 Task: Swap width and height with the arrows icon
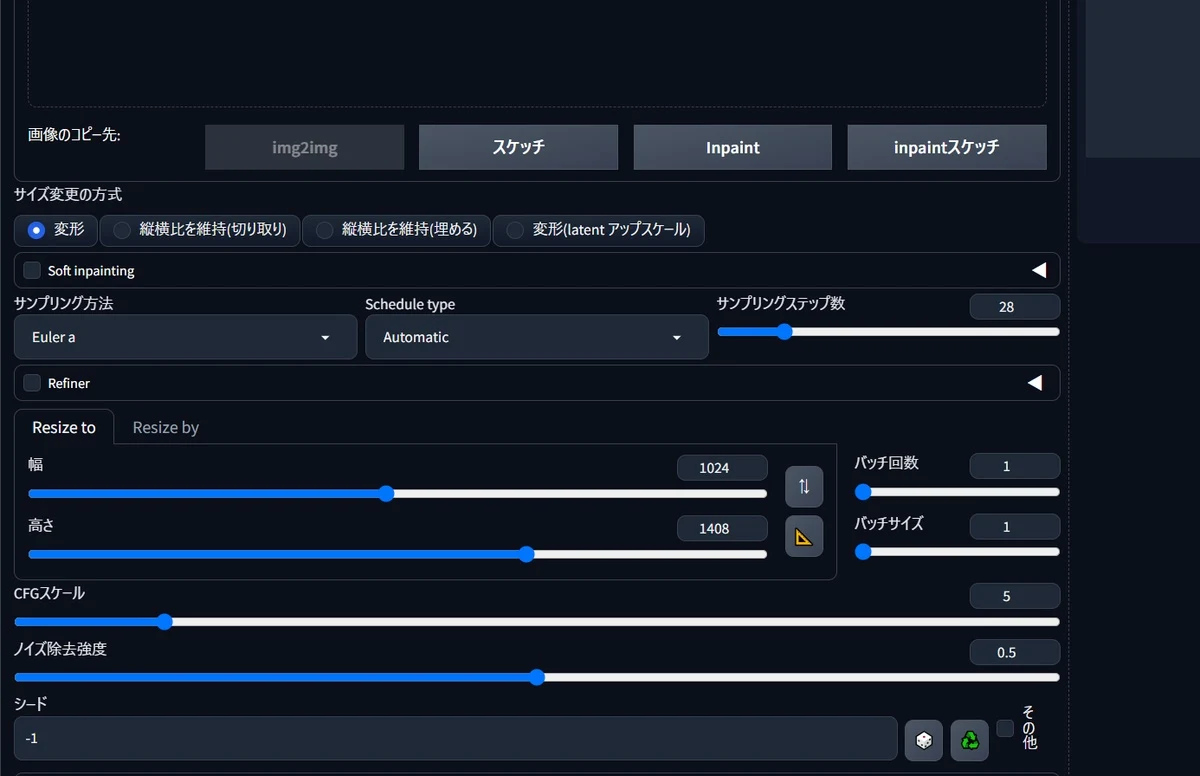pos(804,487)
